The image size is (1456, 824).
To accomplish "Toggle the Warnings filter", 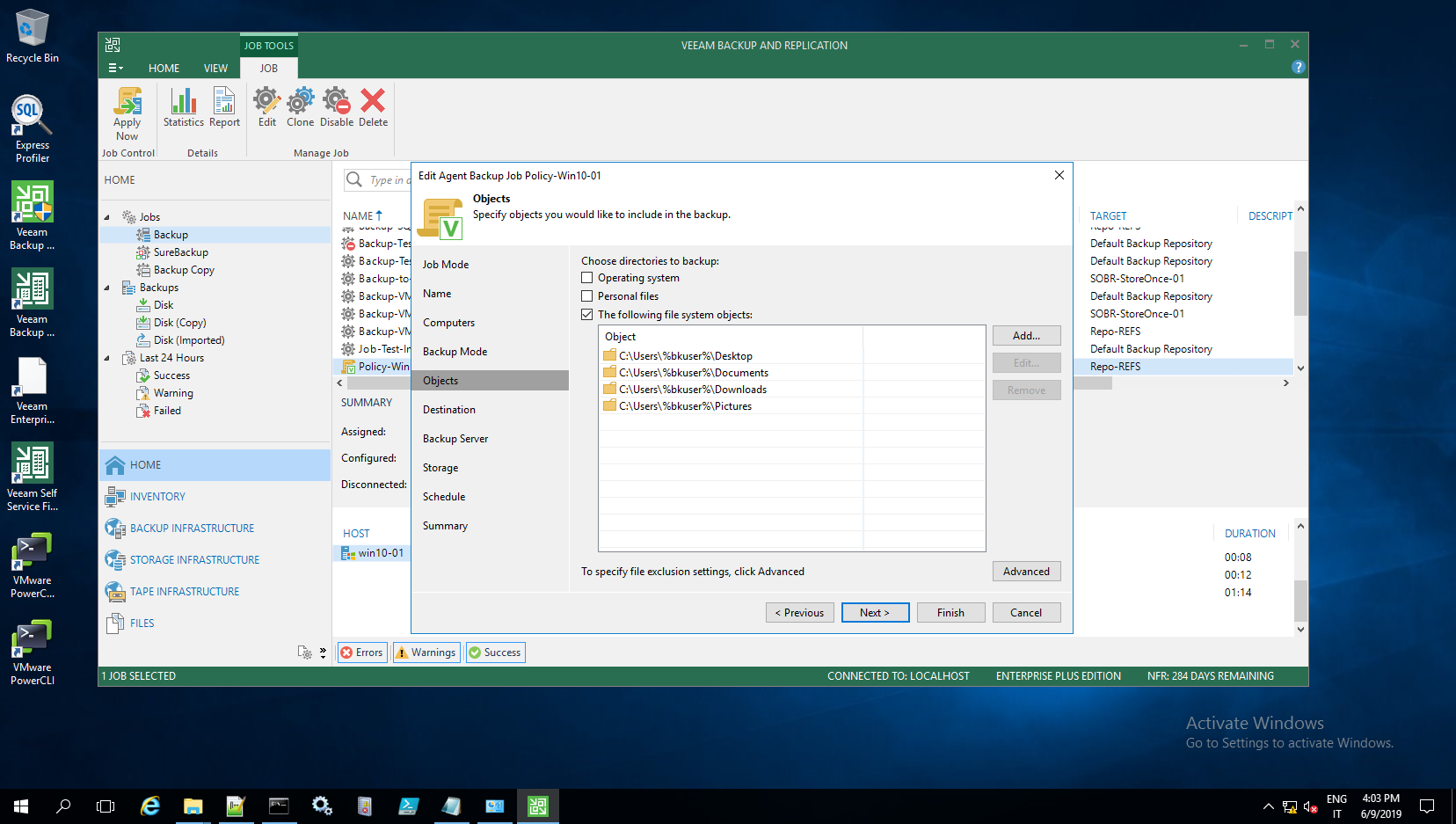I will (426, 653).
